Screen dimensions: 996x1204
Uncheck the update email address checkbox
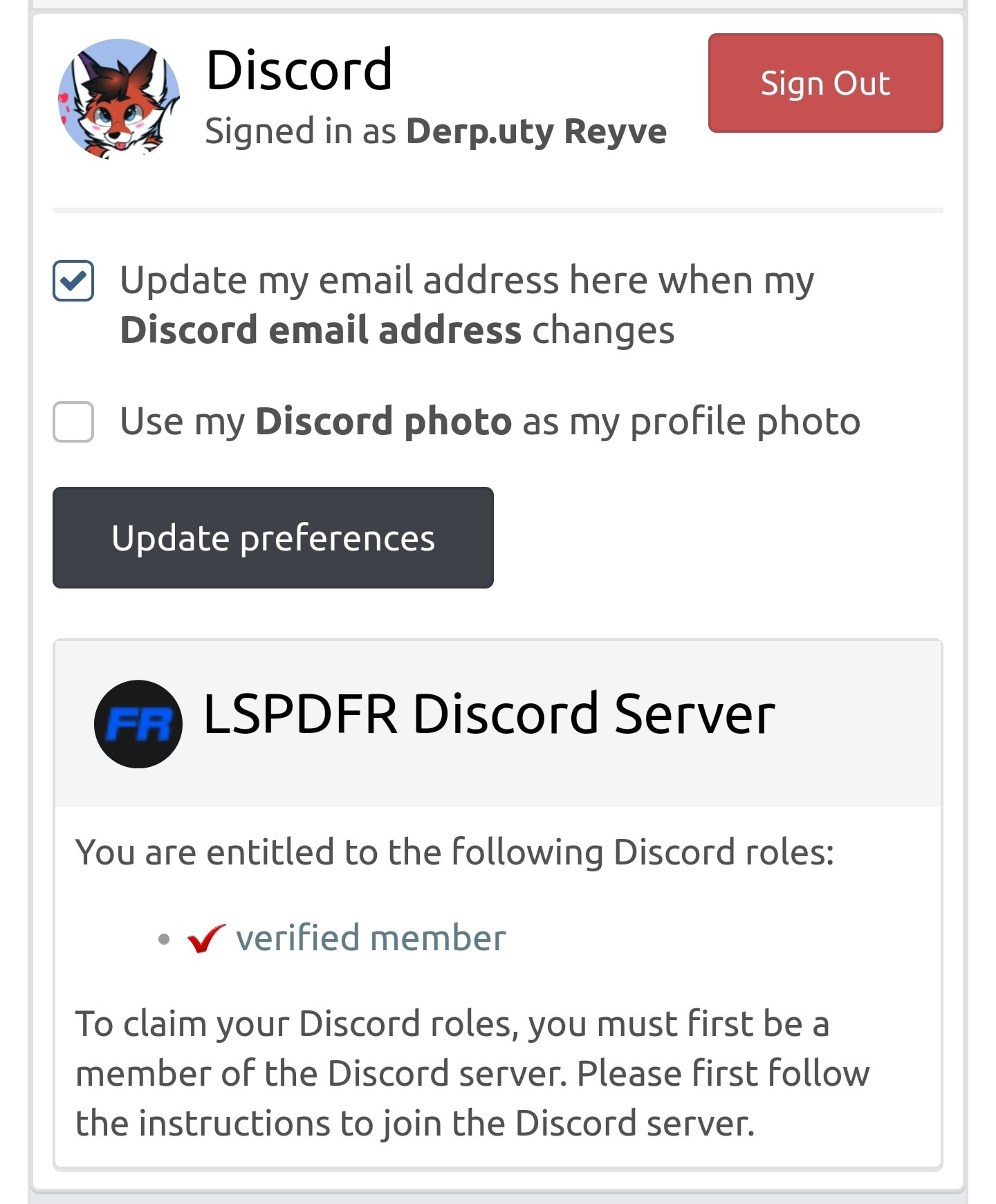pos(73,281)
